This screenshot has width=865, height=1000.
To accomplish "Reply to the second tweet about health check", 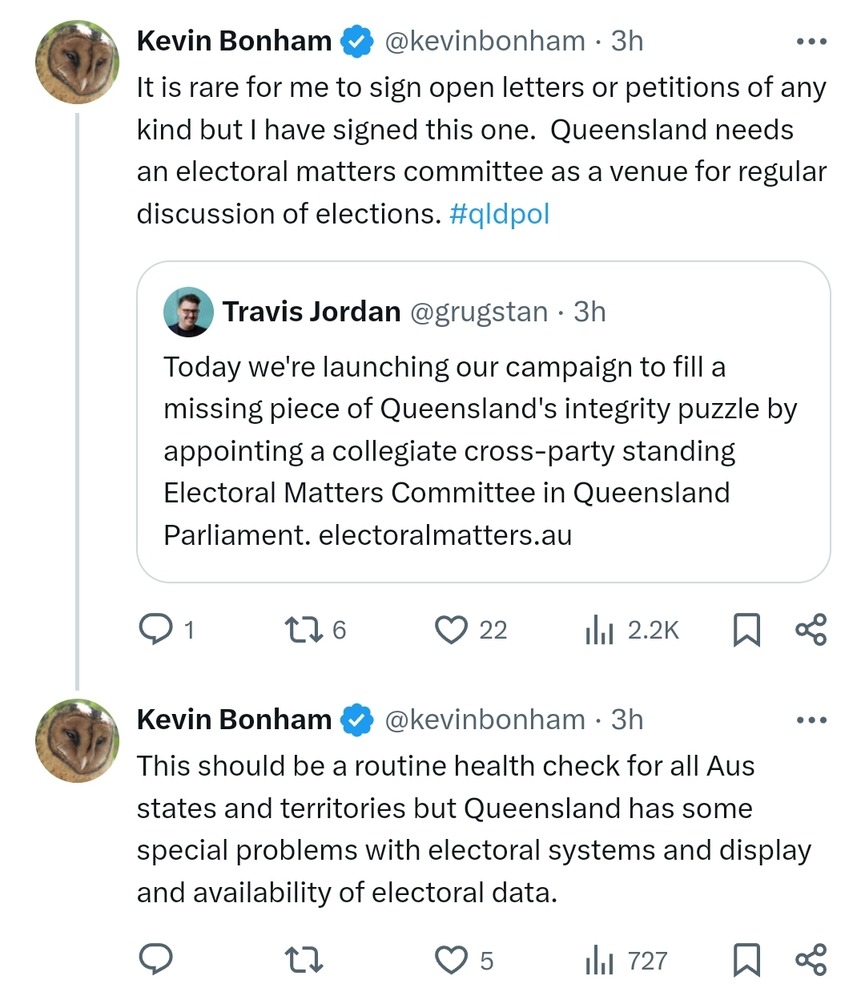I will pyautogui.click(x=155, y=960).
